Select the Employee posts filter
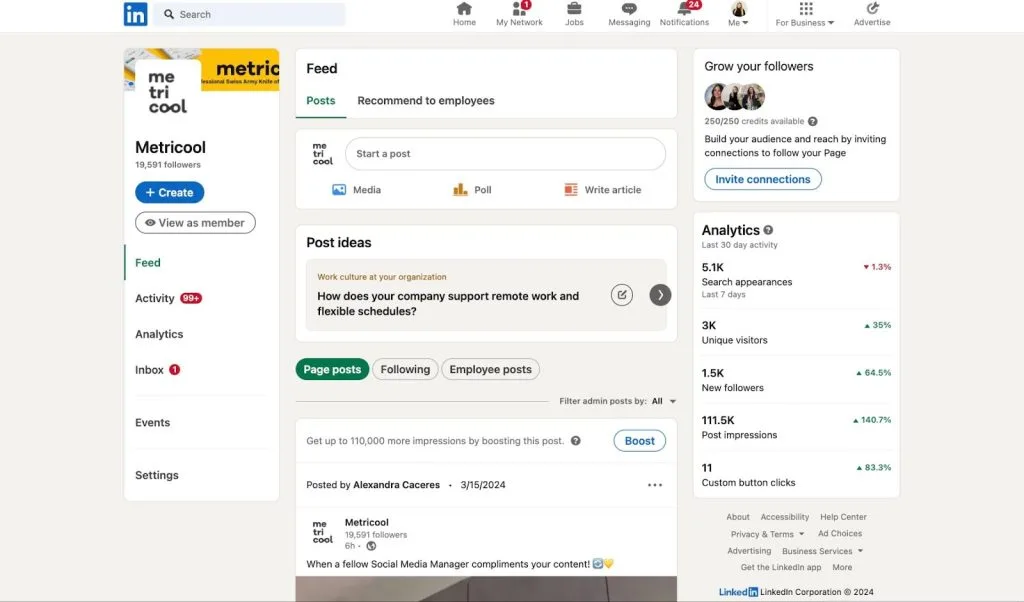 point(490,370)
